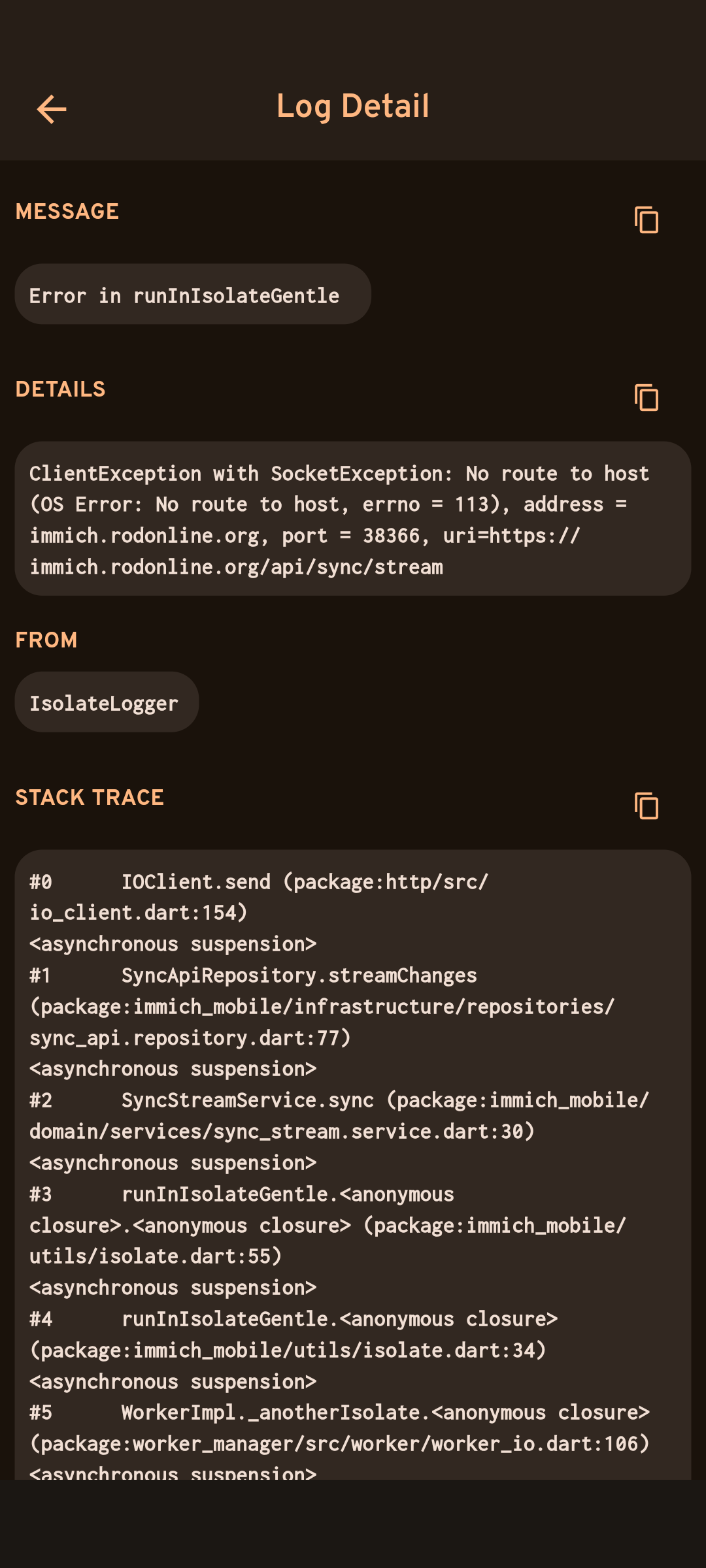
Task: Tap the MESSAGE section header
Action: pos(67,212)
